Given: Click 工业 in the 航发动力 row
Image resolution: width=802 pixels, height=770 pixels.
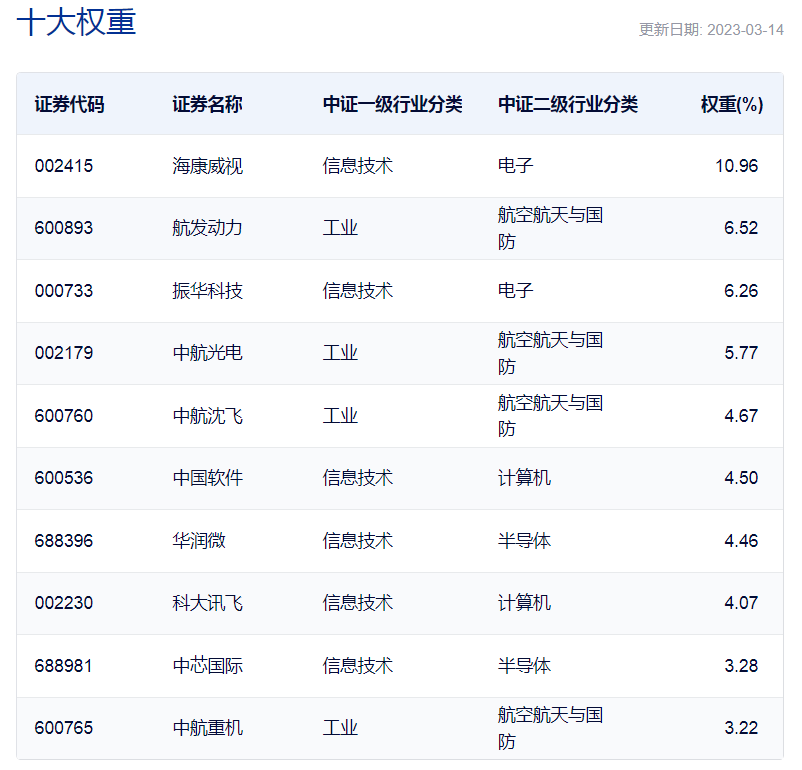Looking at the screenshot, I should tap(340, 228).
